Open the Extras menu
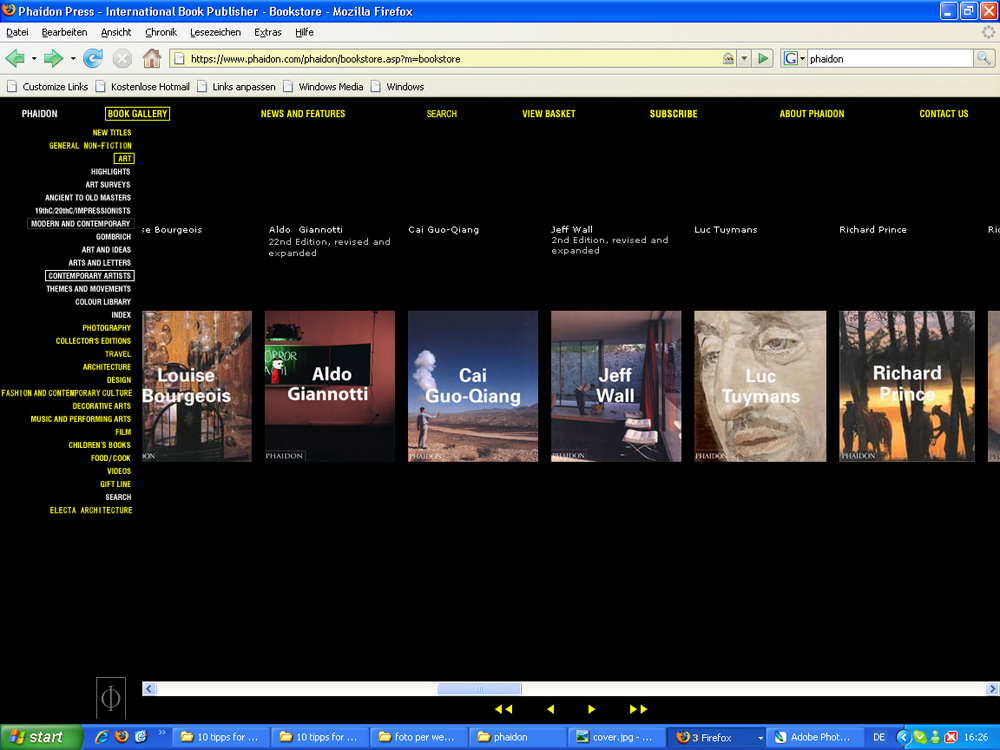 (268, 32)
